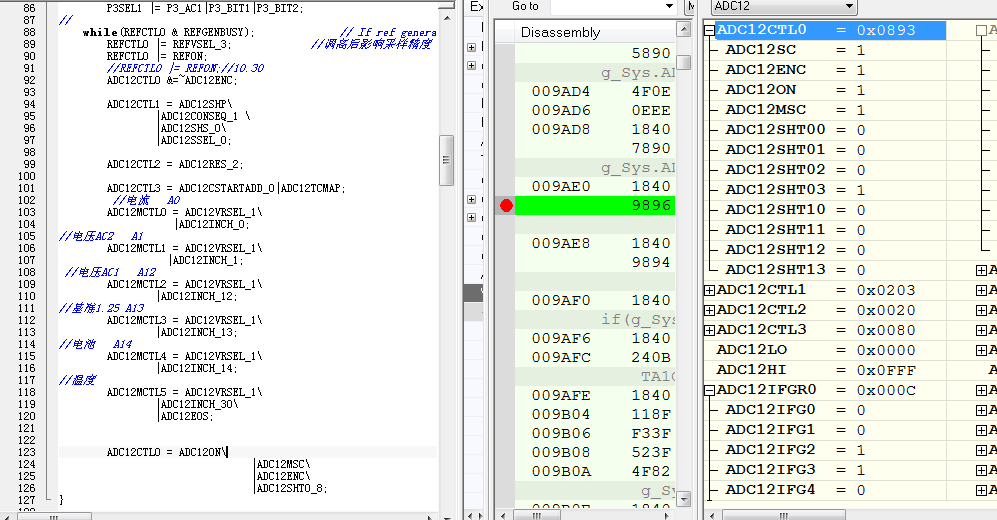
Task: Click the ADC12EOS text on line 120
Action: click(x=188, y=416)
